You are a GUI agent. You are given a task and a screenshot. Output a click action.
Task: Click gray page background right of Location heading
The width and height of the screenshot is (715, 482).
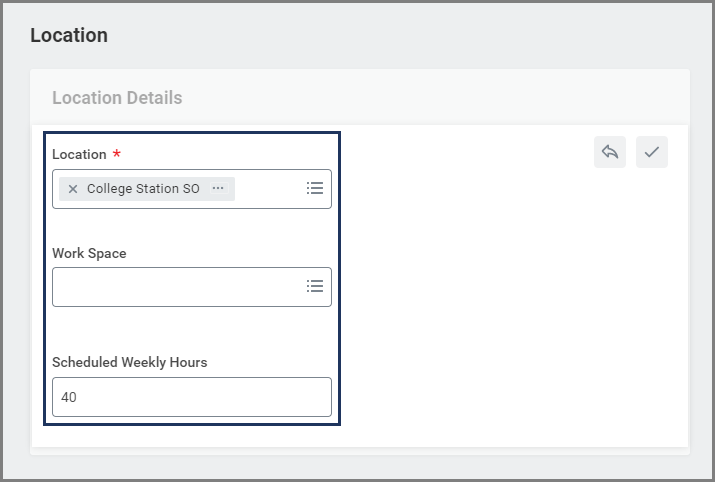(x=400, y=36)
